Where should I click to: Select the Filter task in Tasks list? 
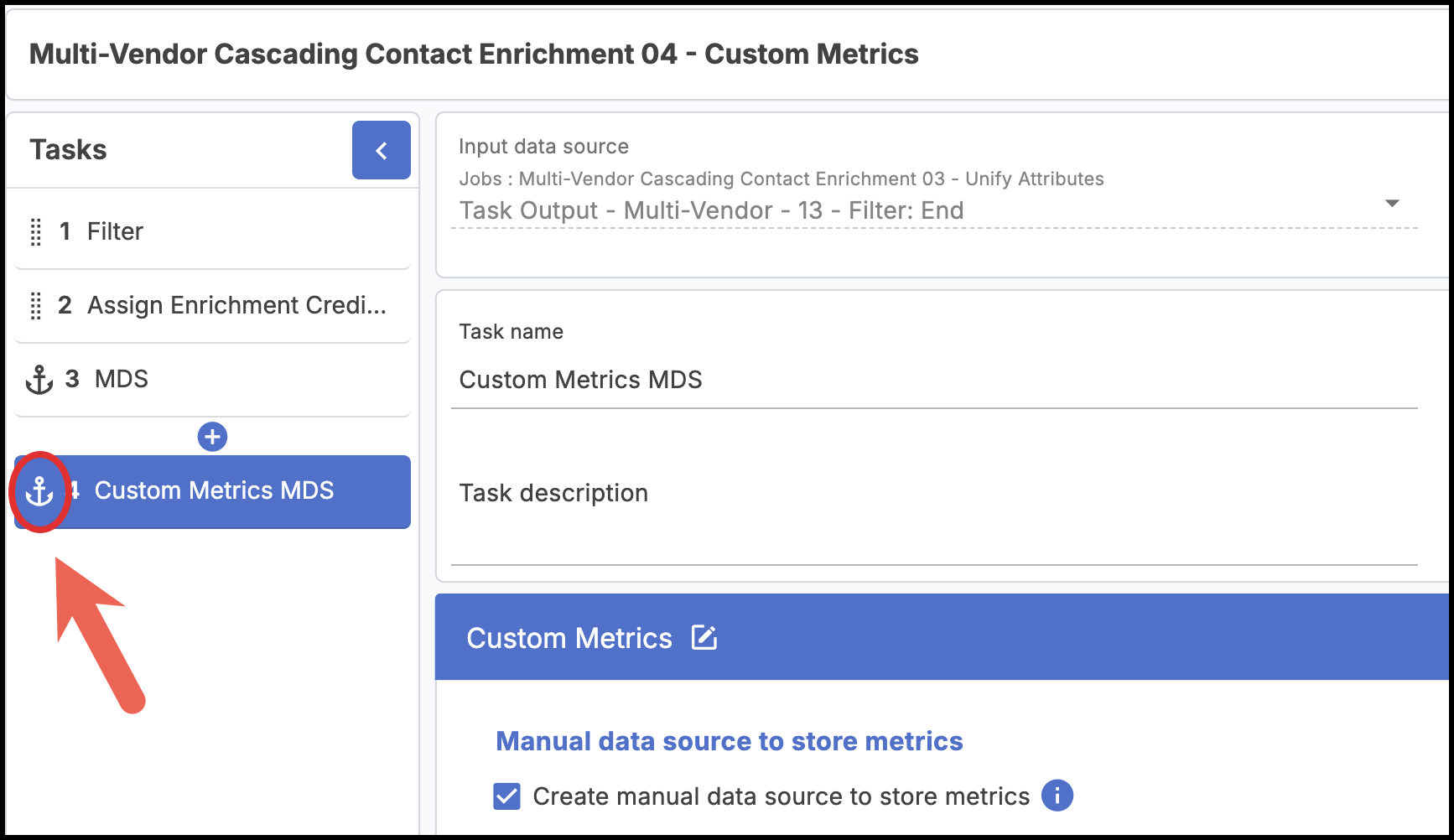116,231
